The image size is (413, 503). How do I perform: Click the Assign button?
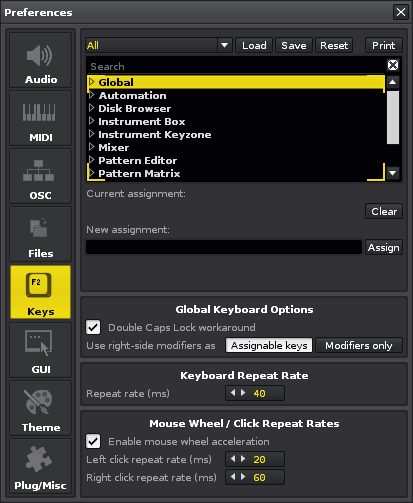[384, 247]
